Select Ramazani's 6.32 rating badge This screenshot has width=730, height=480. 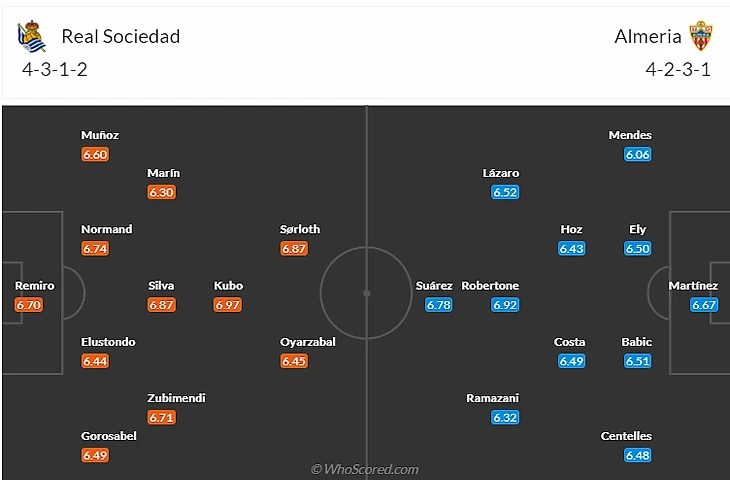505,417
